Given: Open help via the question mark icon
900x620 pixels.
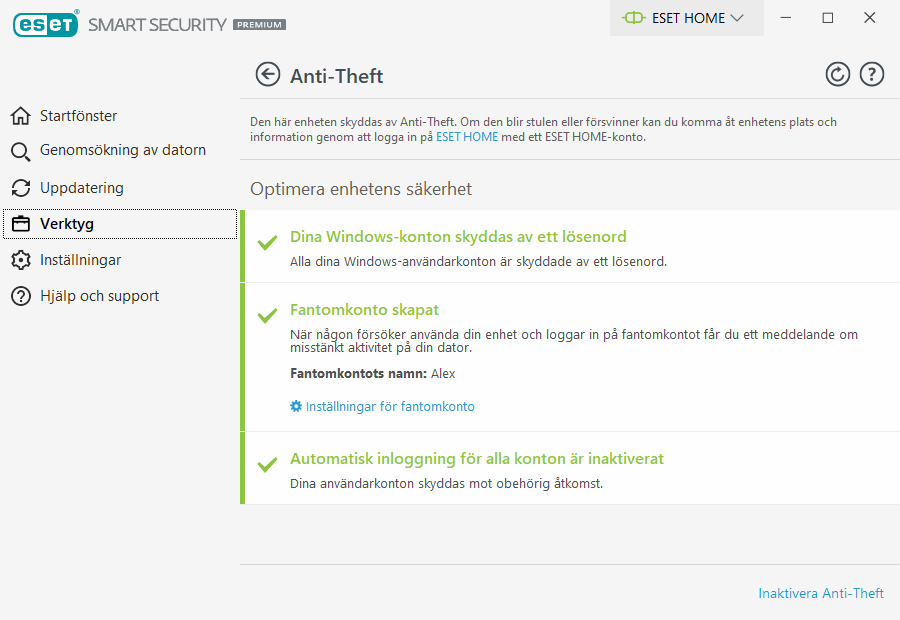Looking at the screenshot, I should (x=872, y=75).
